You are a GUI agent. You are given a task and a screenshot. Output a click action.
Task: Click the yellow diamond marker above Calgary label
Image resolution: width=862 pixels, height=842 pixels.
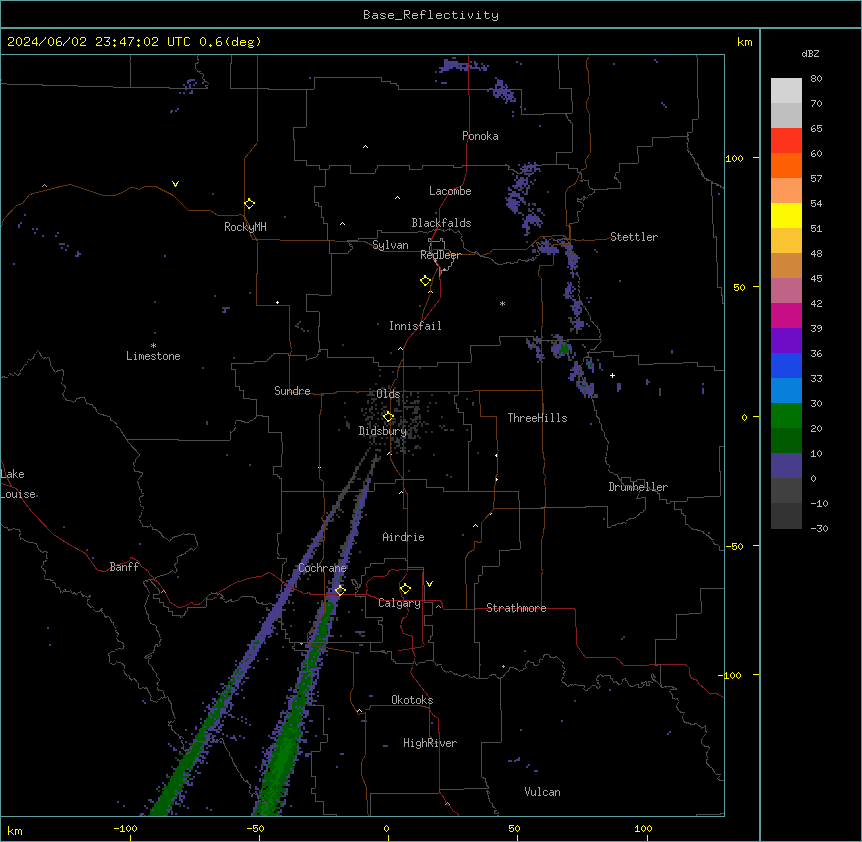405,589
